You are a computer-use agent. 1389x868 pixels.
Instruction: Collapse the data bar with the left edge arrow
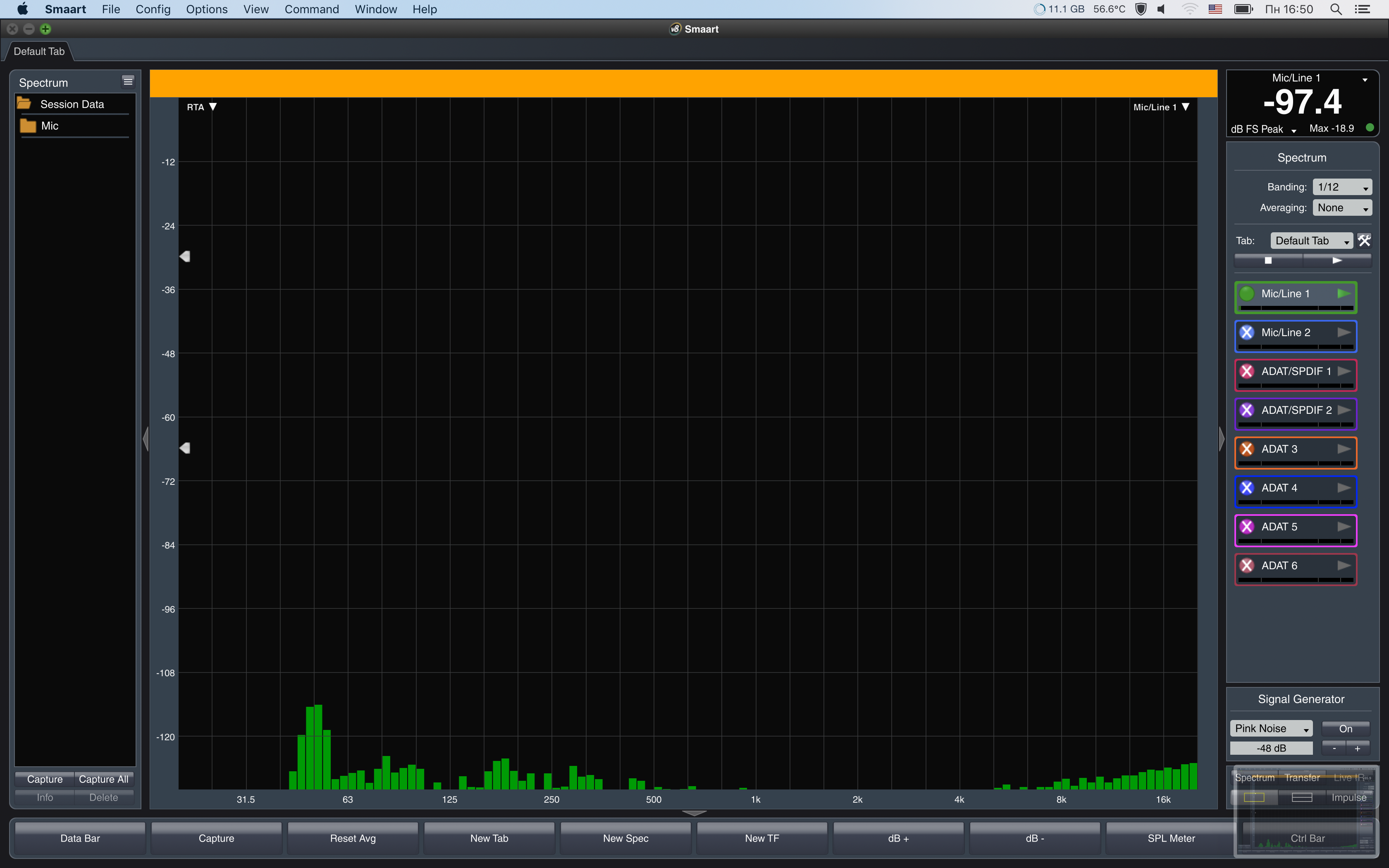[146, 439]
